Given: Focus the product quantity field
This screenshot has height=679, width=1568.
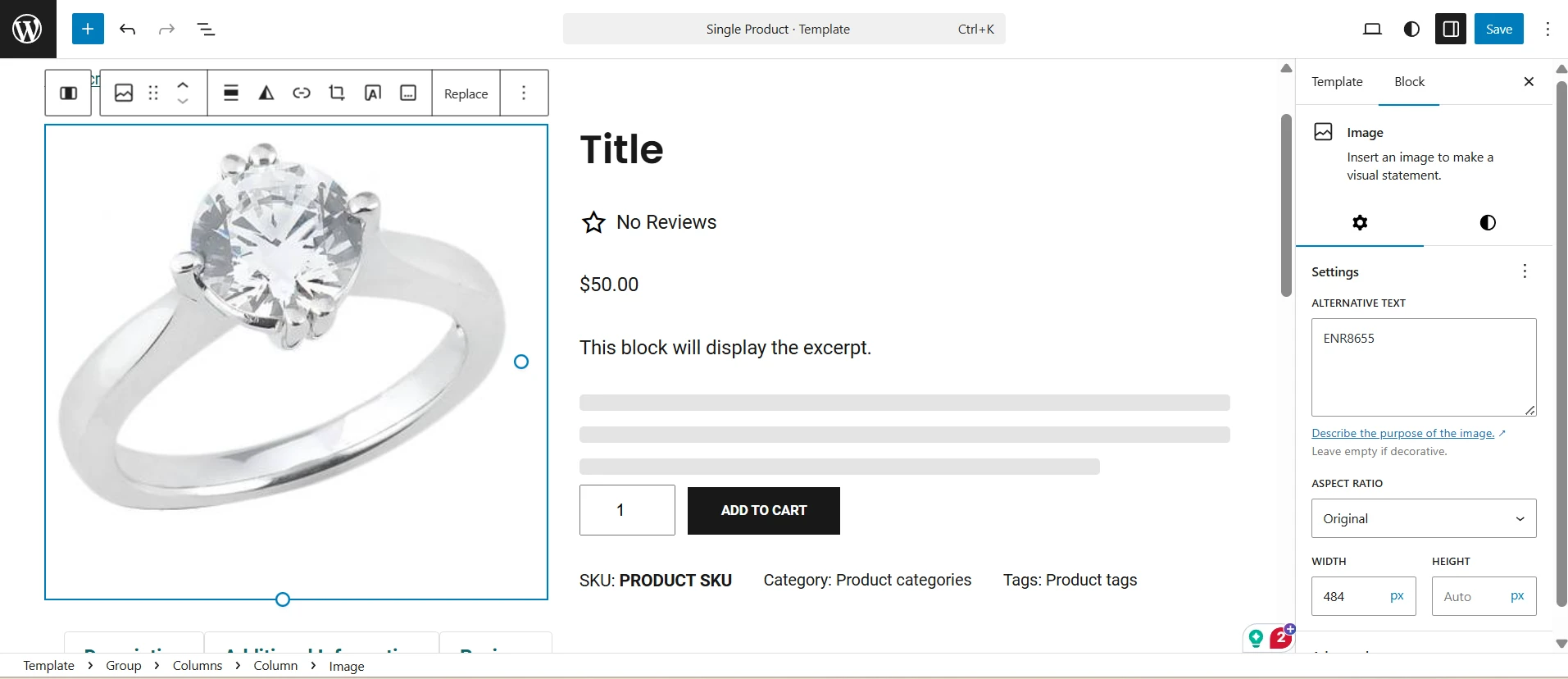Looking at the screenshot, I should coord(627,510).
